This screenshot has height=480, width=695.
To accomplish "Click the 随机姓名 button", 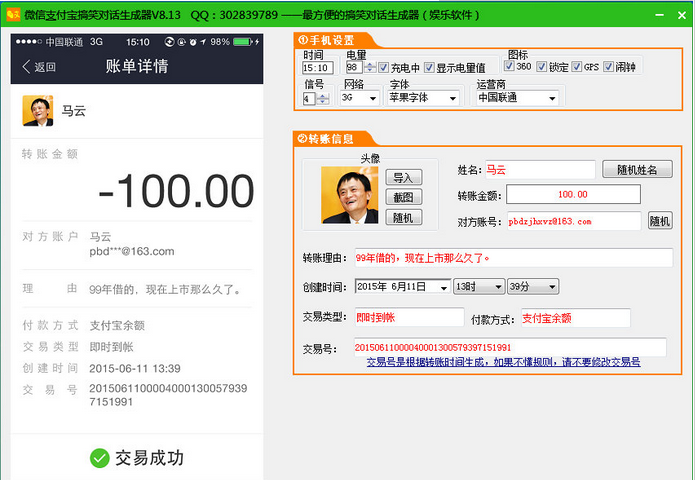I will click(x=638, y=169).
